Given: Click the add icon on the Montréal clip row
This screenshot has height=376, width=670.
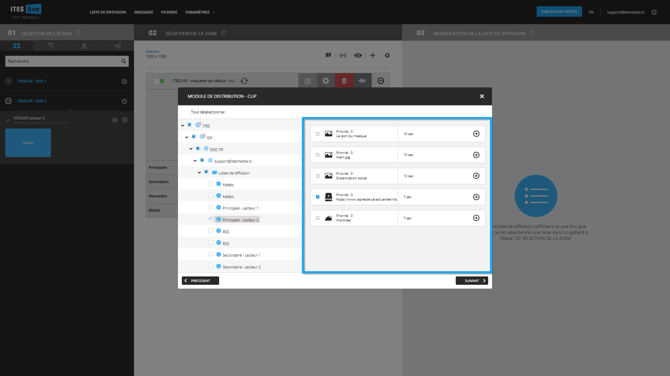Looking at the screenshot, I should 476,218.
